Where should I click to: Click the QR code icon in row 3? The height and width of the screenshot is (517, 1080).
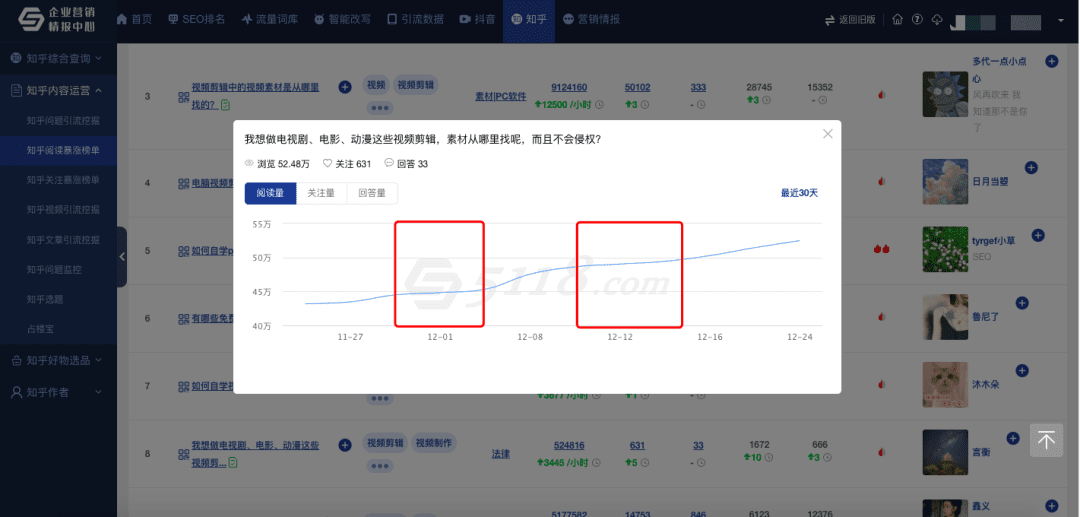point(183,97)
